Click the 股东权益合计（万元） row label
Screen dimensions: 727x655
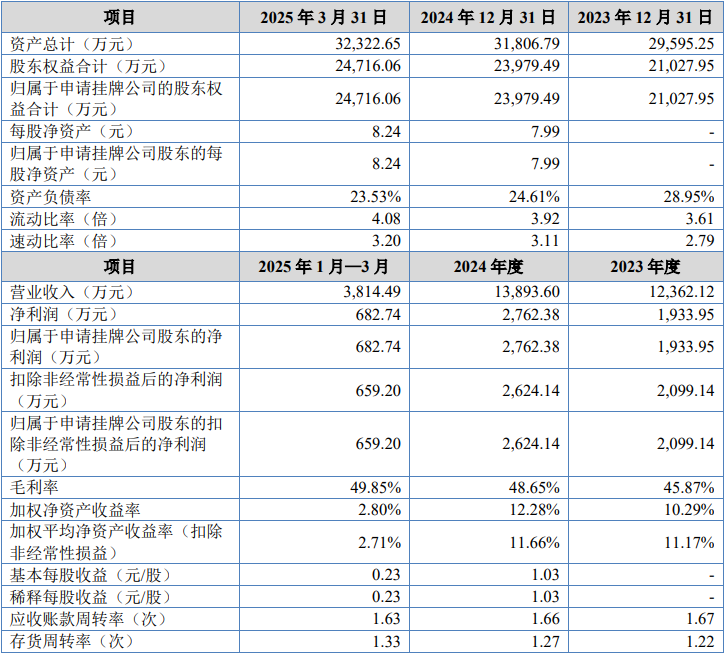tap(88, 66)
